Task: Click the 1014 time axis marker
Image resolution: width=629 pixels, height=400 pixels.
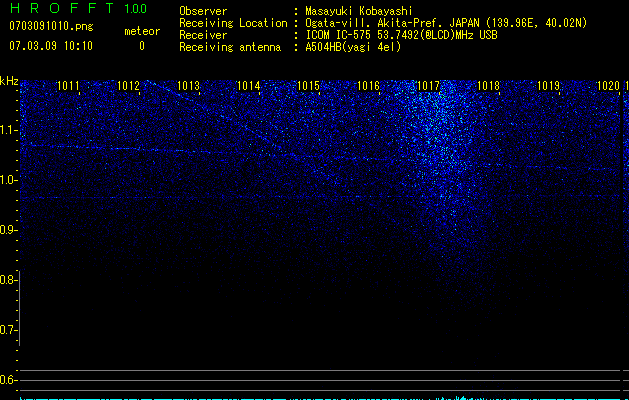Action: 248,86
